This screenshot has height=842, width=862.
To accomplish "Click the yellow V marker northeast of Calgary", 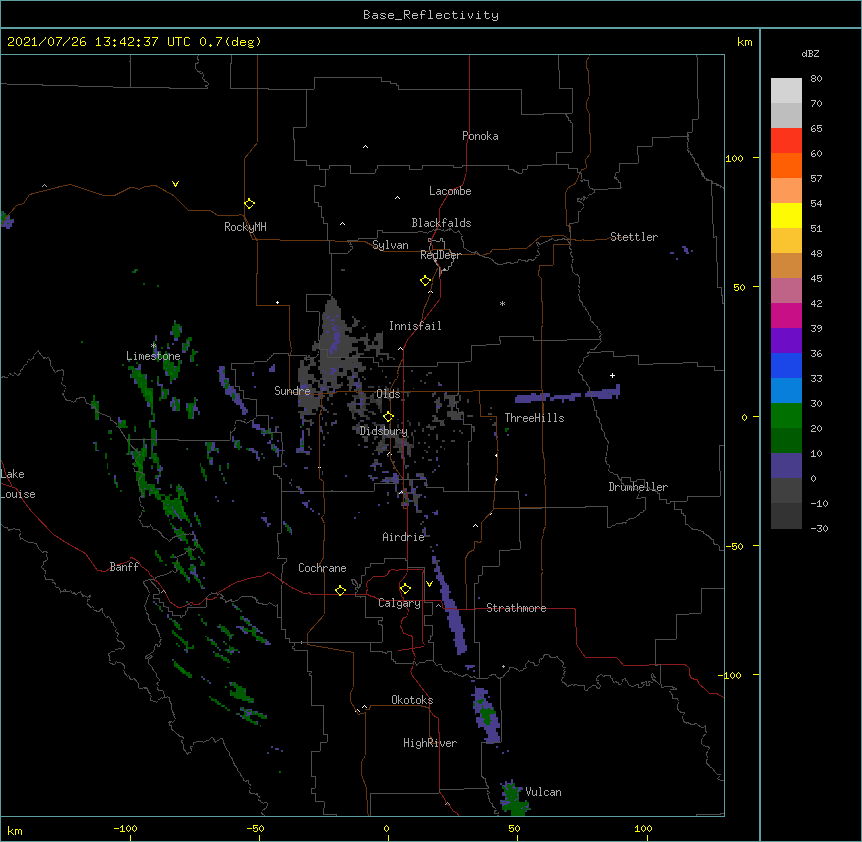I will (x=429, y=584).
